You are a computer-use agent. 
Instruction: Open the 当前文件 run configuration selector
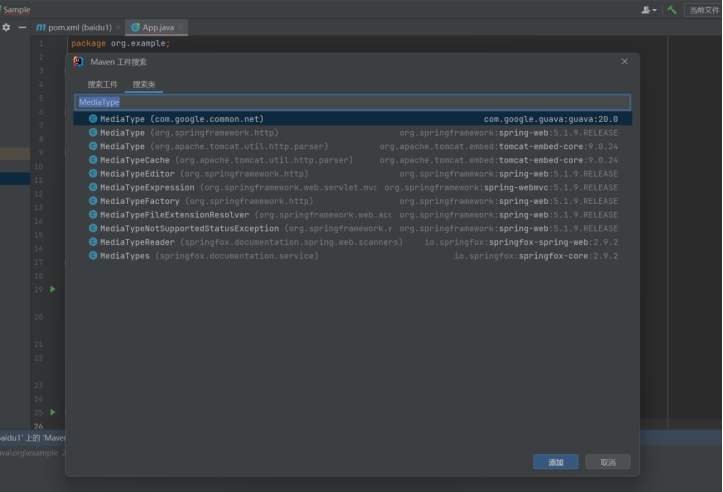pos(703,10)
